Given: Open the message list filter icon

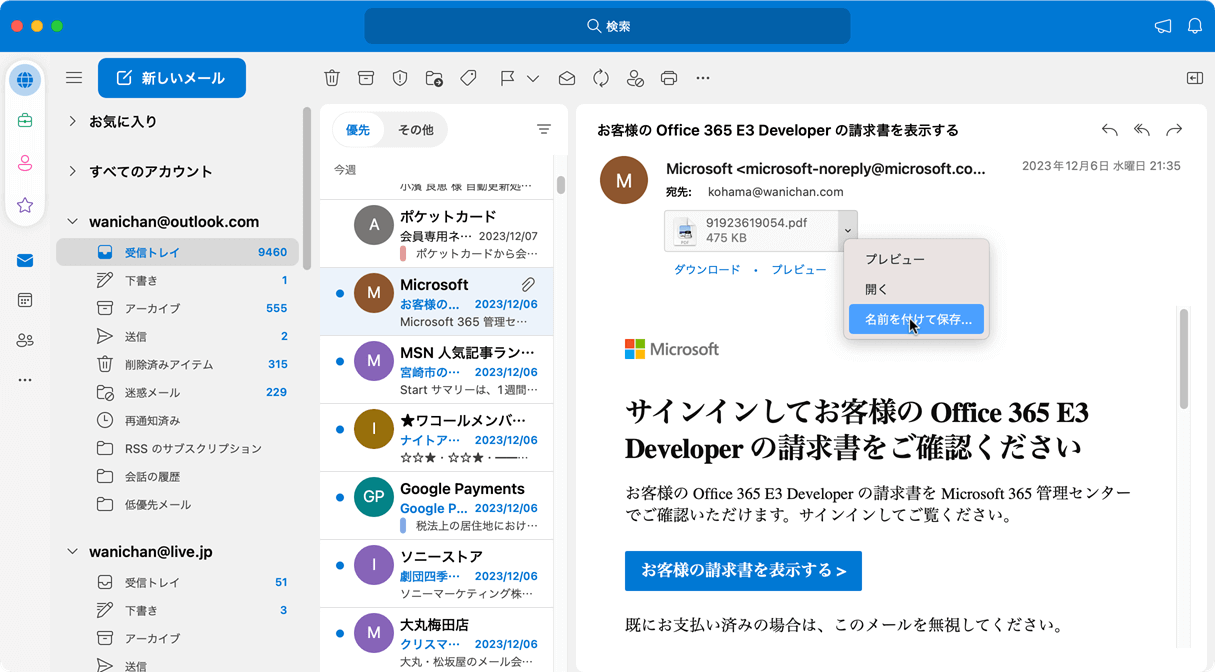Looking at the screenshot, I should [x=543, y=129].
